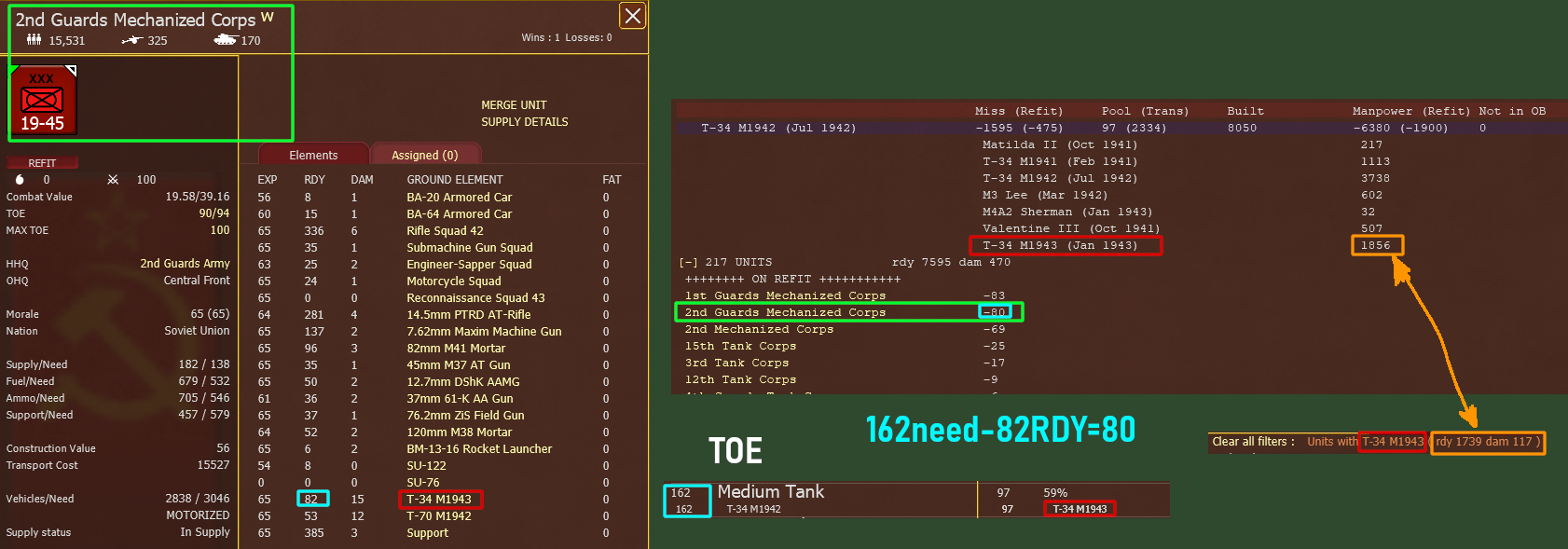The height and width of the screenshot is (549, 1568).
Task: Click the DAM column header
Action: point(362,180)
